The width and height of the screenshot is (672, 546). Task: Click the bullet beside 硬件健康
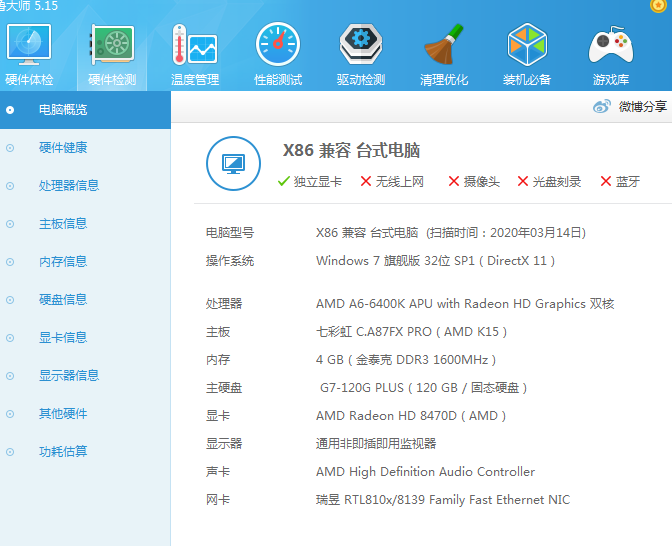(x=10, y=148)
